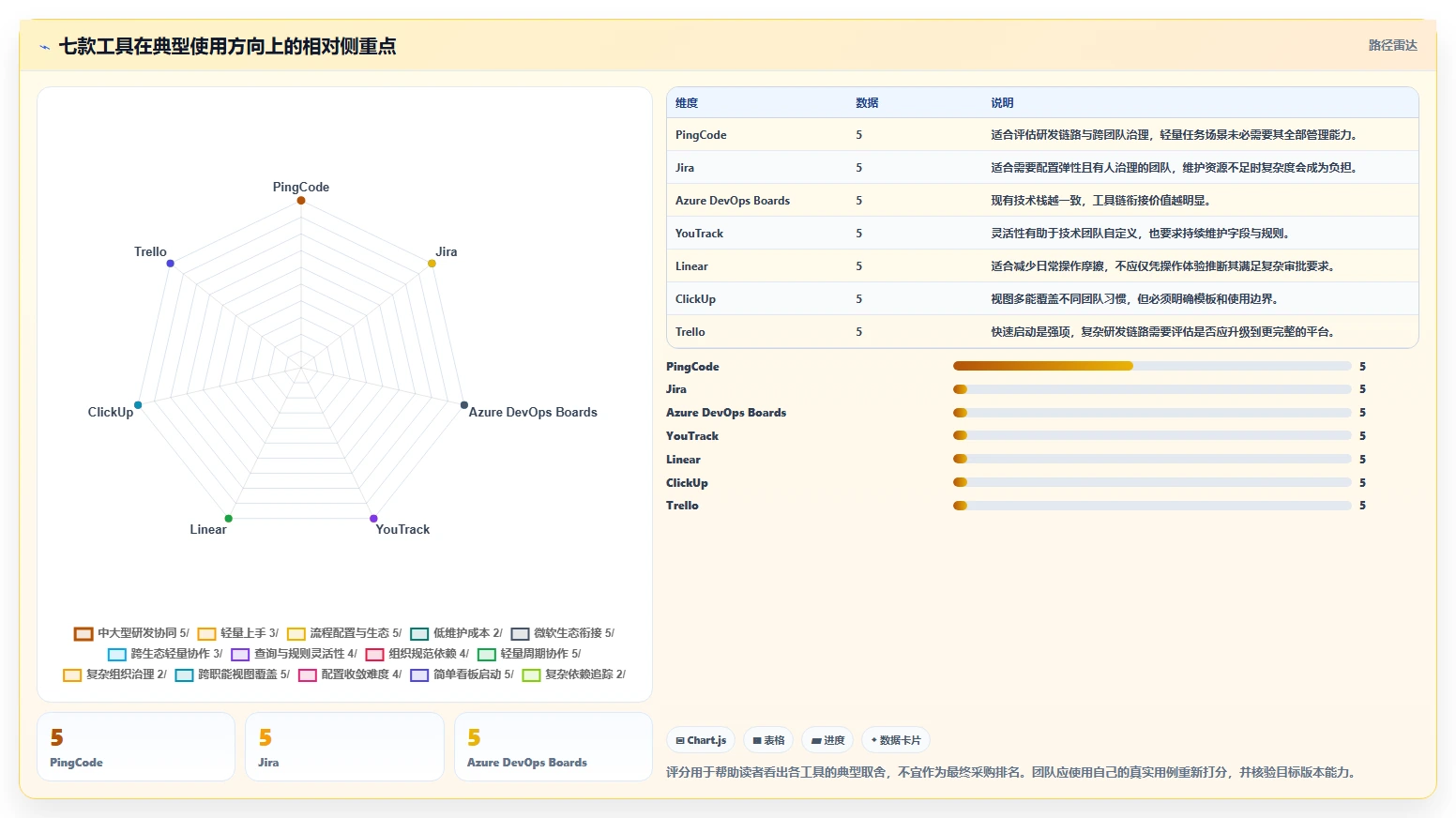Click the Jira progress bar
Image resolution: width=1456 pixels, height=818 pixels.
pos(1152,389)
